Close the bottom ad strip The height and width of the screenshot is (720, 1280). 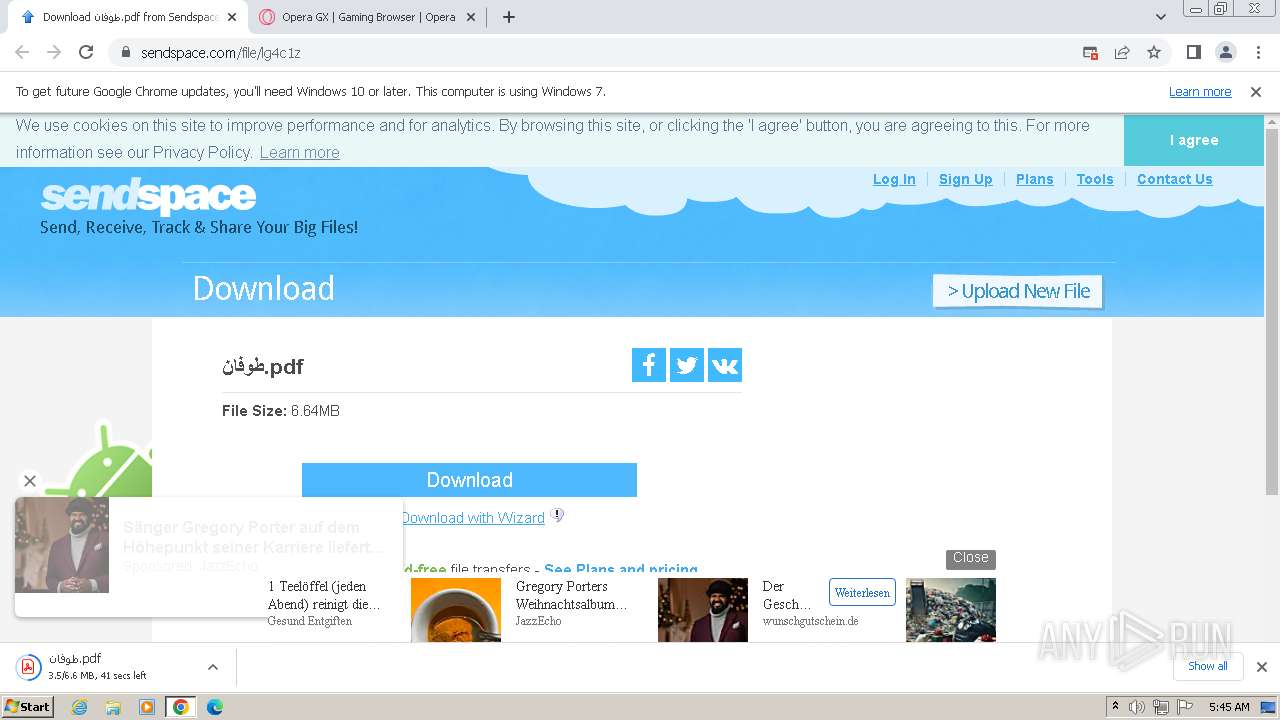[970, 558]
